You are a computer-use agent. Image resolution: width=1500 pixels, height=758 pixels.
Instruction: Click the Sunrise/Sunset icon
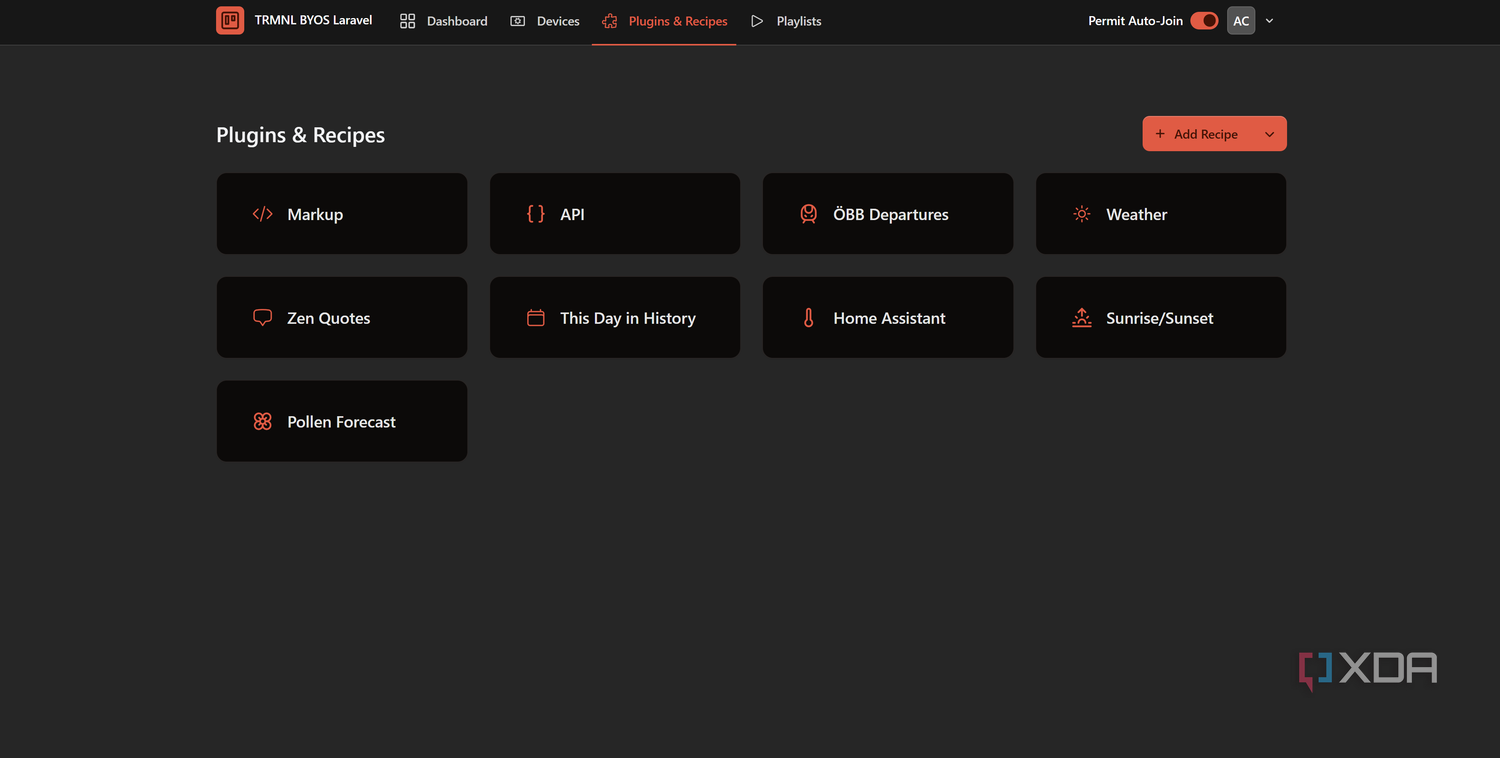pos(1082,318)
